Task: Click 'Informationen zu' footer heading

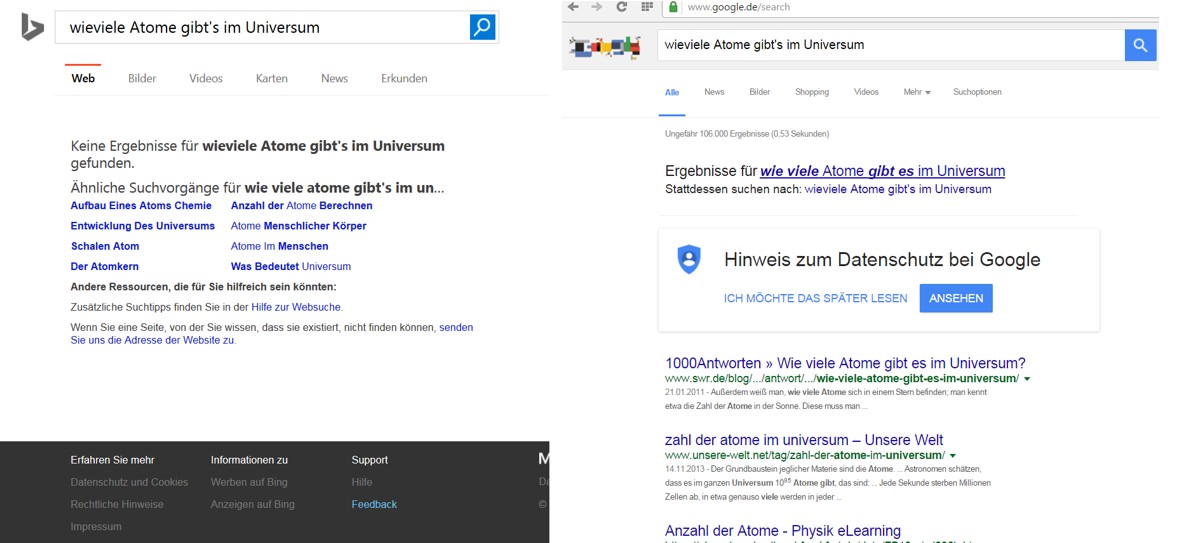Action: [249, 460]
